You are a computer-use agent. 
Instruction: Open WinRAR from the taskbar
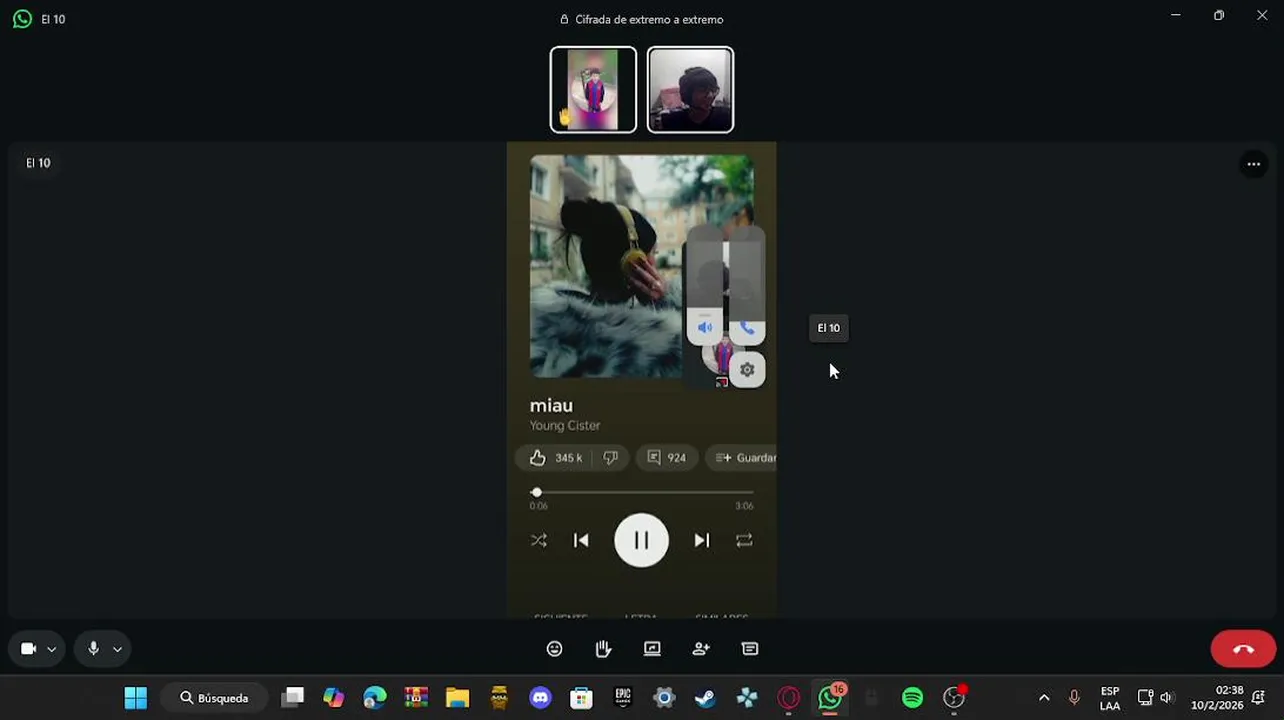coord(416,698)
